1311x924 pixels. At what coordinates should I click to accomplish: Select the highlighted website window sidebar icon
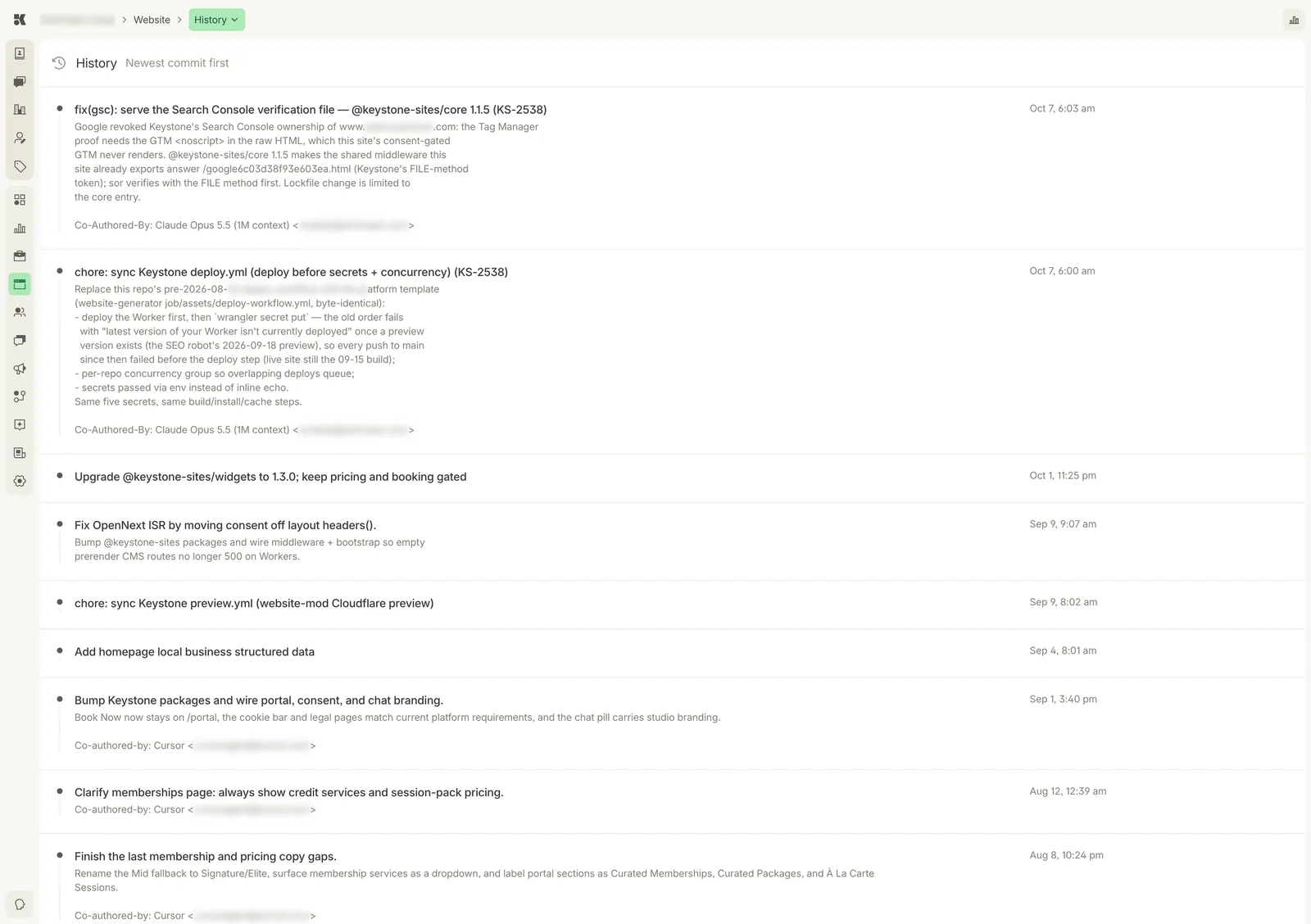coord(20,284)
